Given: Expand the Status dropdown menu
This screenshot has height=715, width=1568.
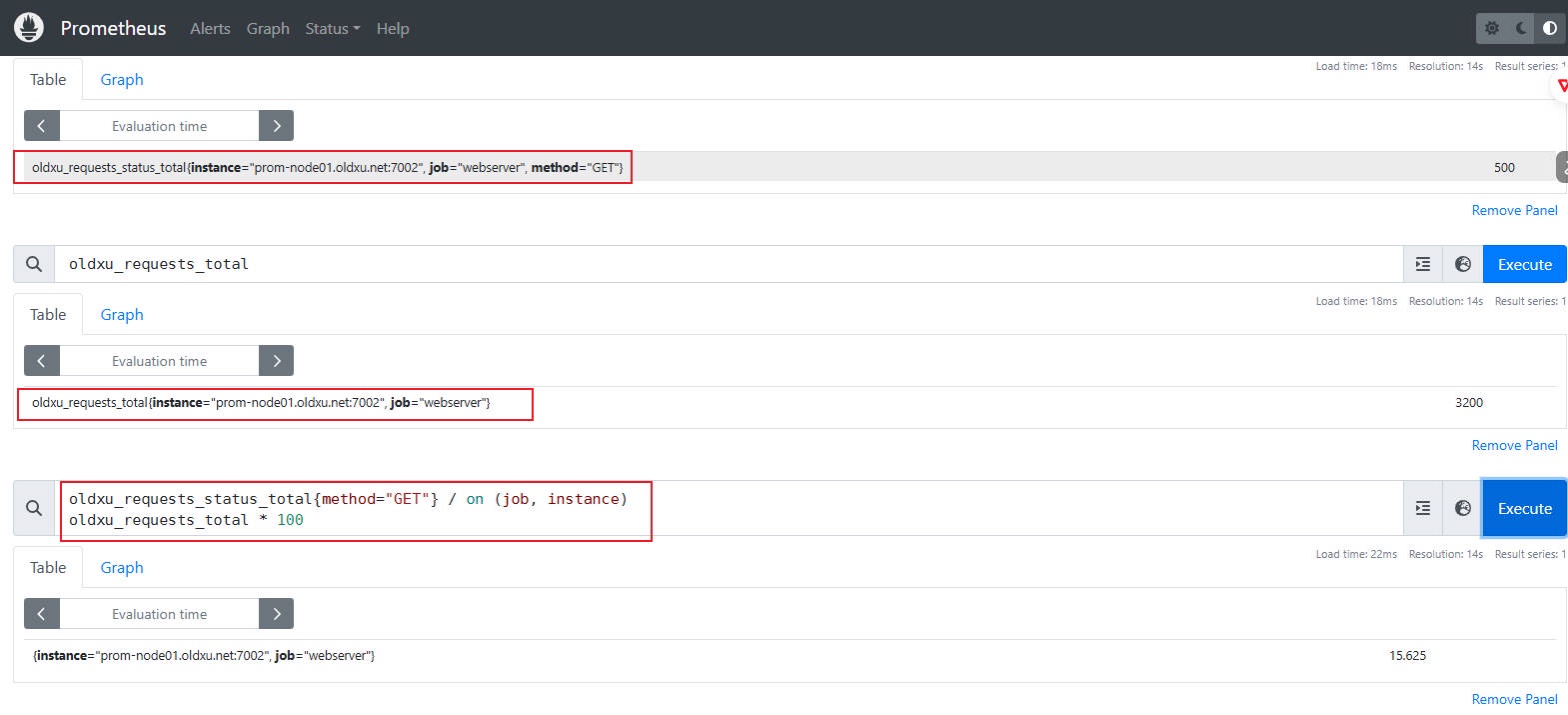Looking at the screenshot, I should click(332, 28).
